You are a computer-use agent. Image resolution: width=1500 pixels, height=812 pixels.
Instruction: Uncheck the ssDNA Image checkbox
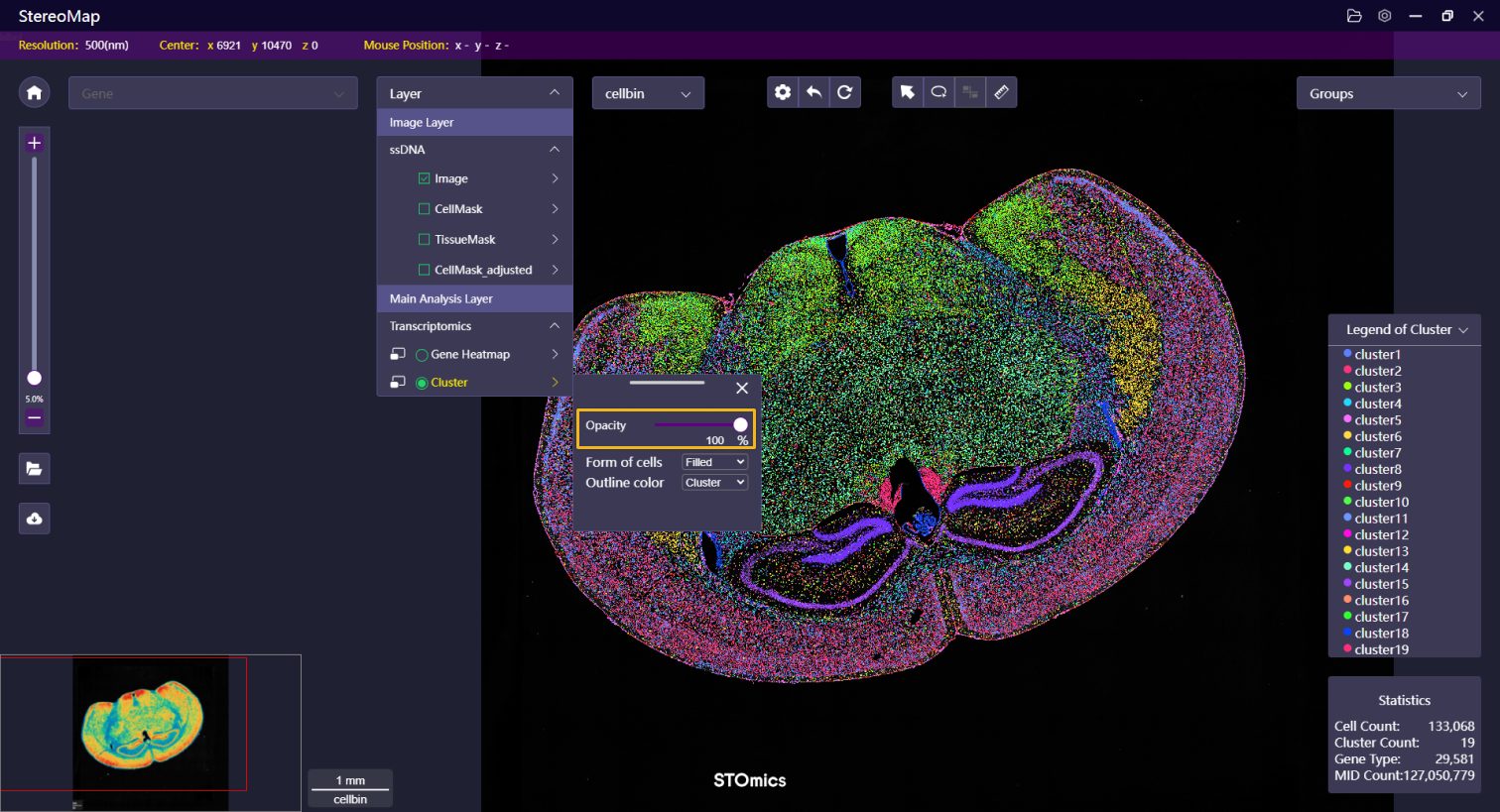tap(425, 178)
